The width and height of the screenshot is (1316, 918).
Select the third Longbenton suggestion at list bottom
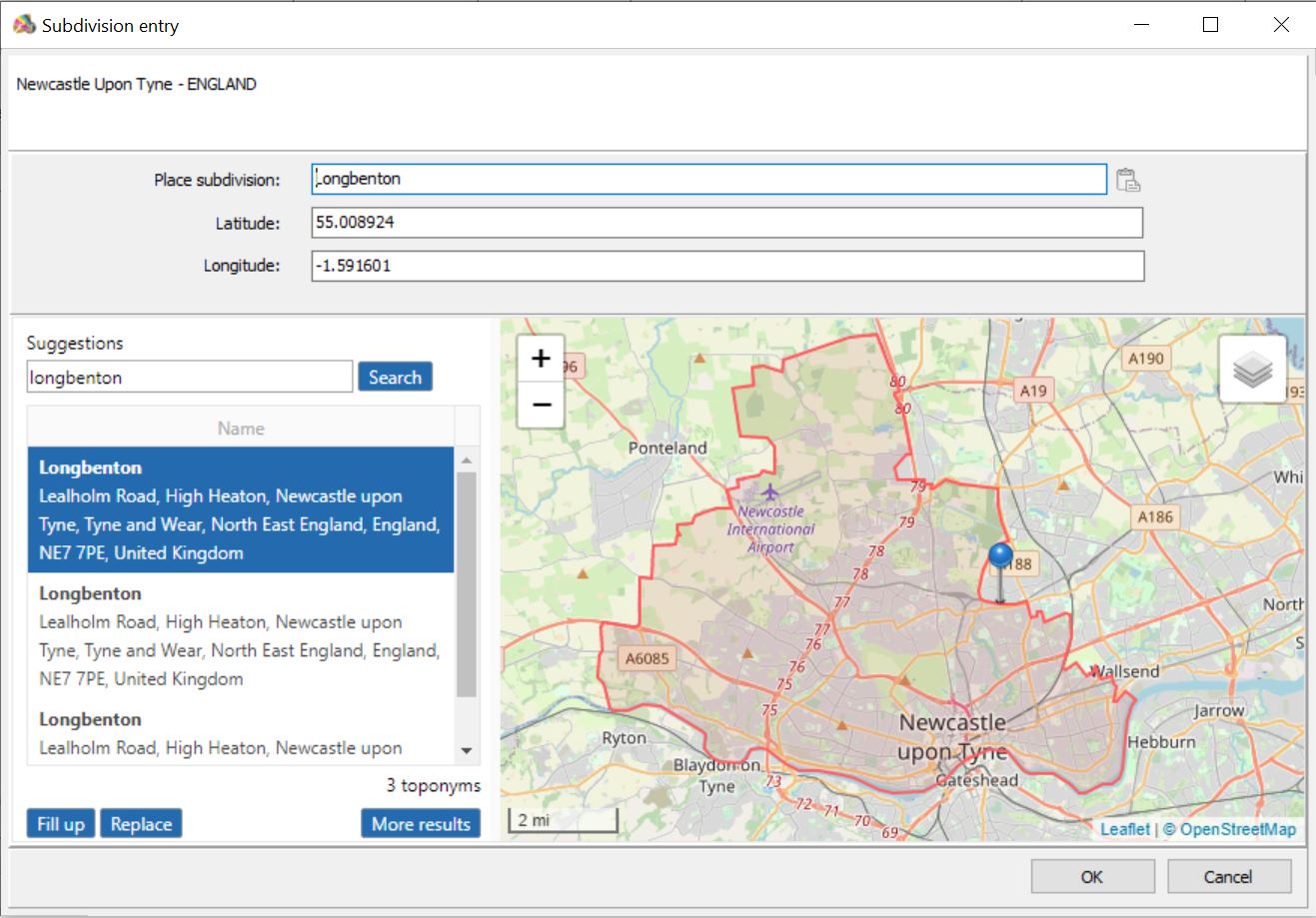click(241, 733)
